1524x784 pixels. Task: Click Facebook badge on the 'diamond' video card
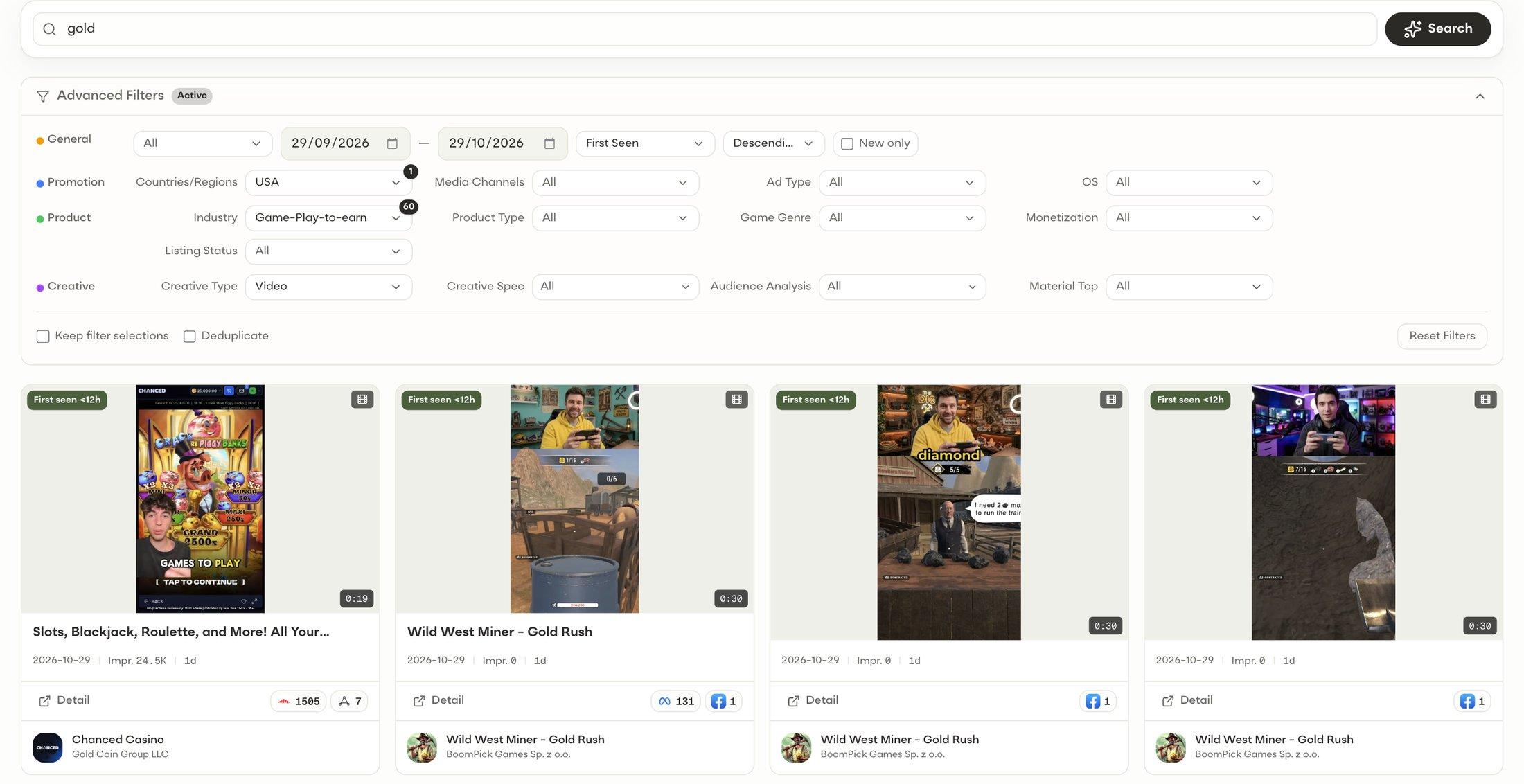pyautogui.click(x=1098, y=701)
